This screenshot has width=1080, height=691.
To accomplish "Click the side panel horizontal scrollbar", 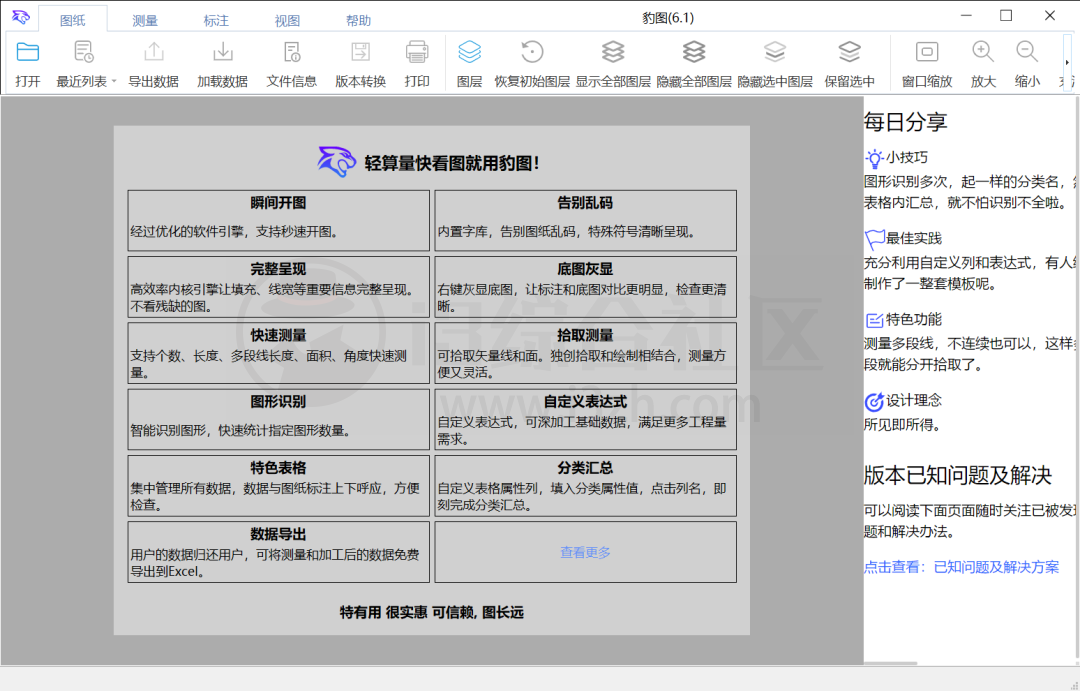I will pos(891,663).
